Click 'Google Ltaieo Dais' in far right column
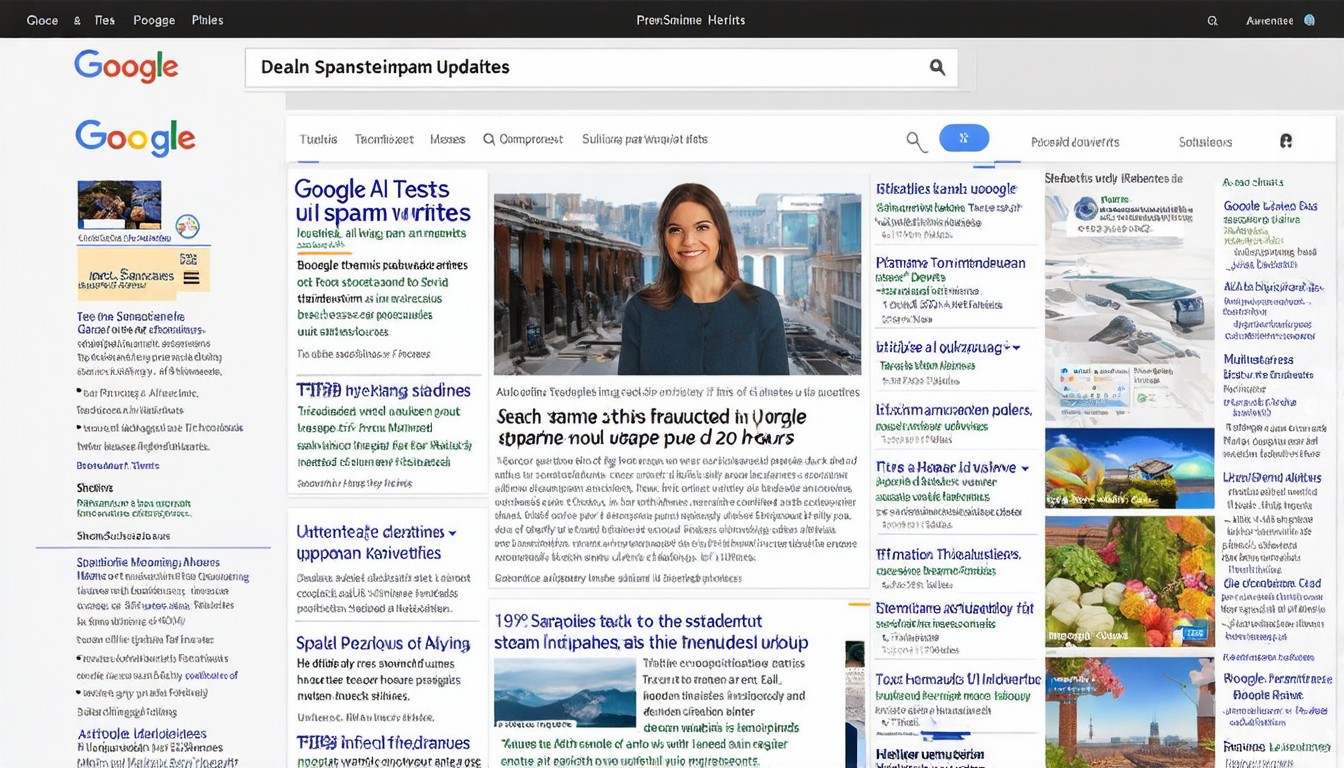The height and width of the screenshot is (768, 1344). tap(1270, 206)
